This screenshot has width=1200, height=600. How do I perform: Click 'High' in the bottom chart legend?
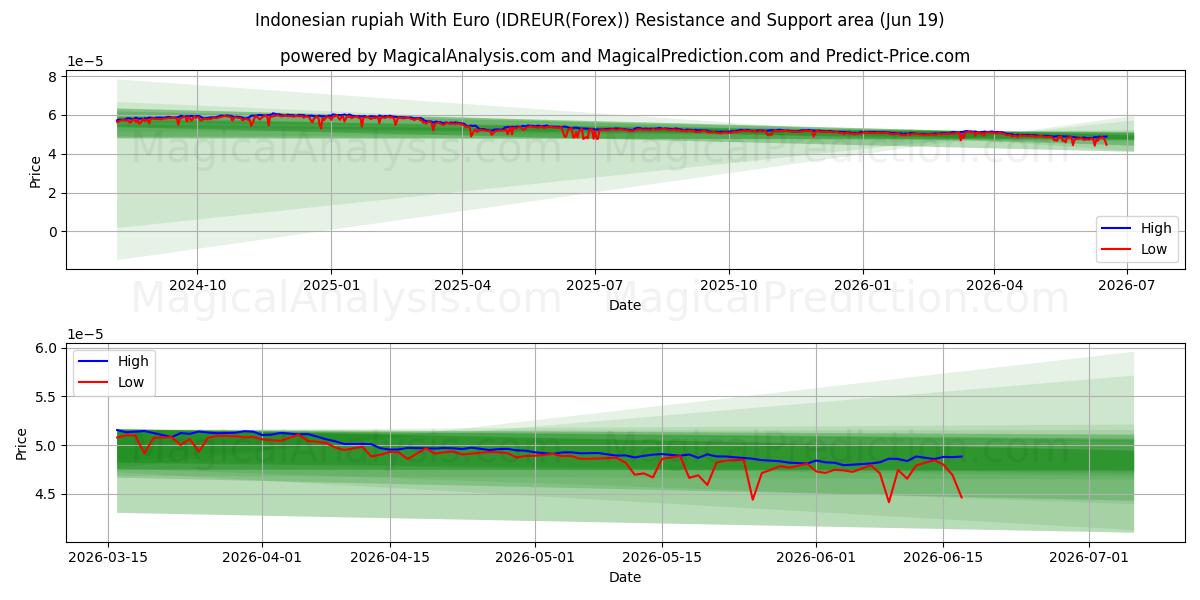coord(133,361)
